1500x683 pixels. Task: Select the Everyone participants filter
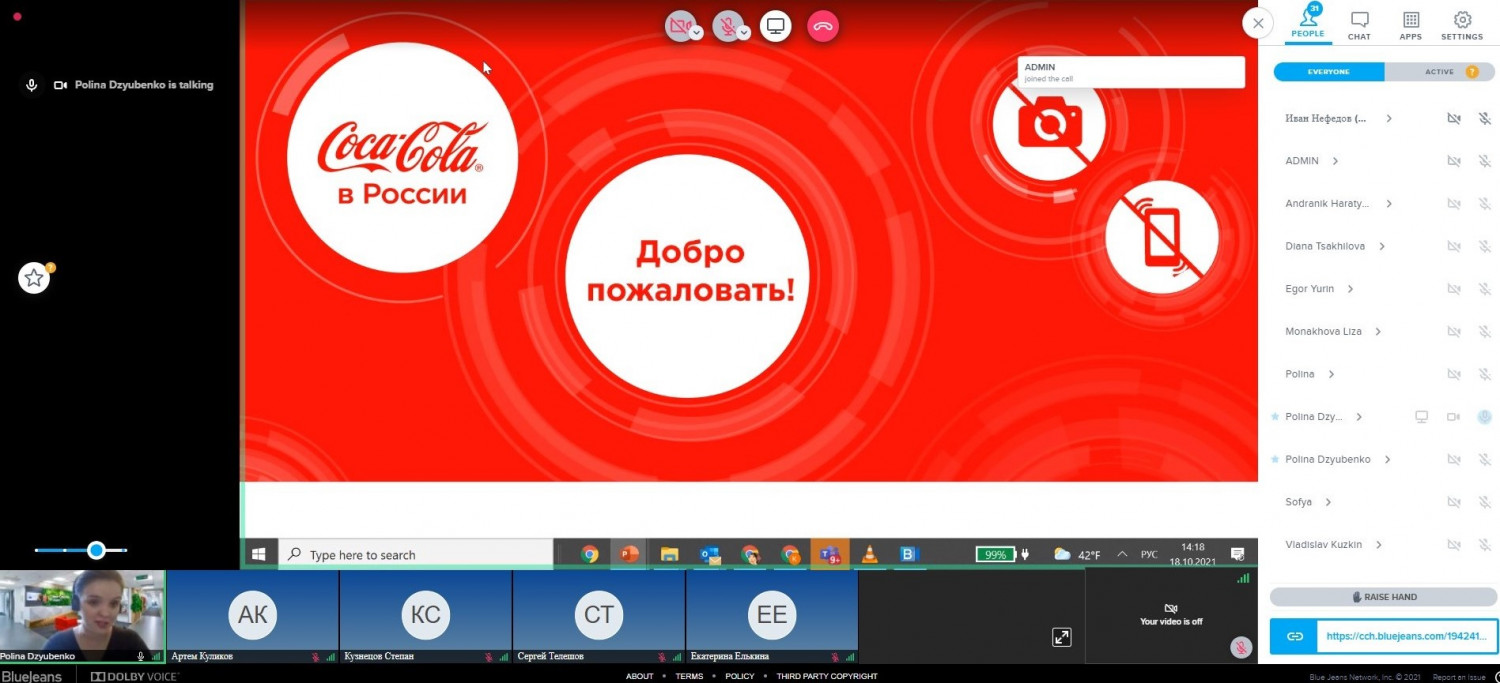1329,72
